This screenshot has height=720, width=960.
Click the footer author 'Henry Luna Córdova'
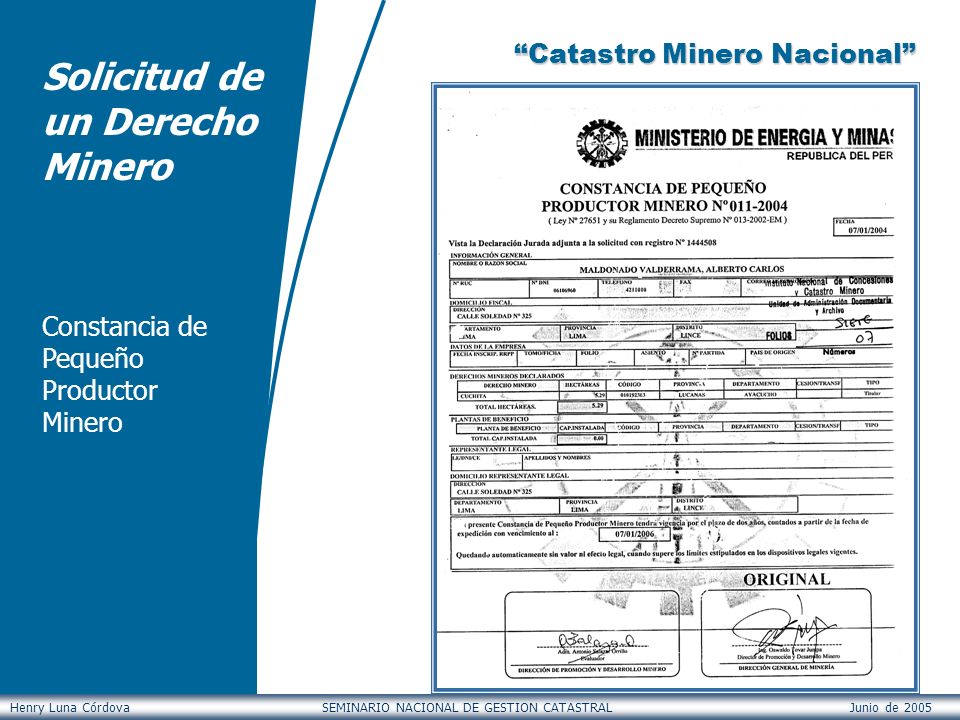coord(70,708)
